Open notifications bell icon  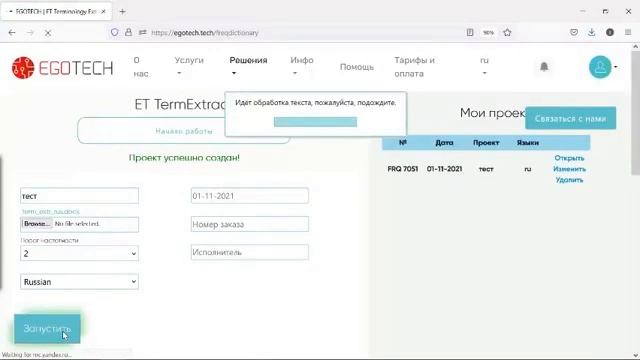pyautogui.click(x=544, y=67)
